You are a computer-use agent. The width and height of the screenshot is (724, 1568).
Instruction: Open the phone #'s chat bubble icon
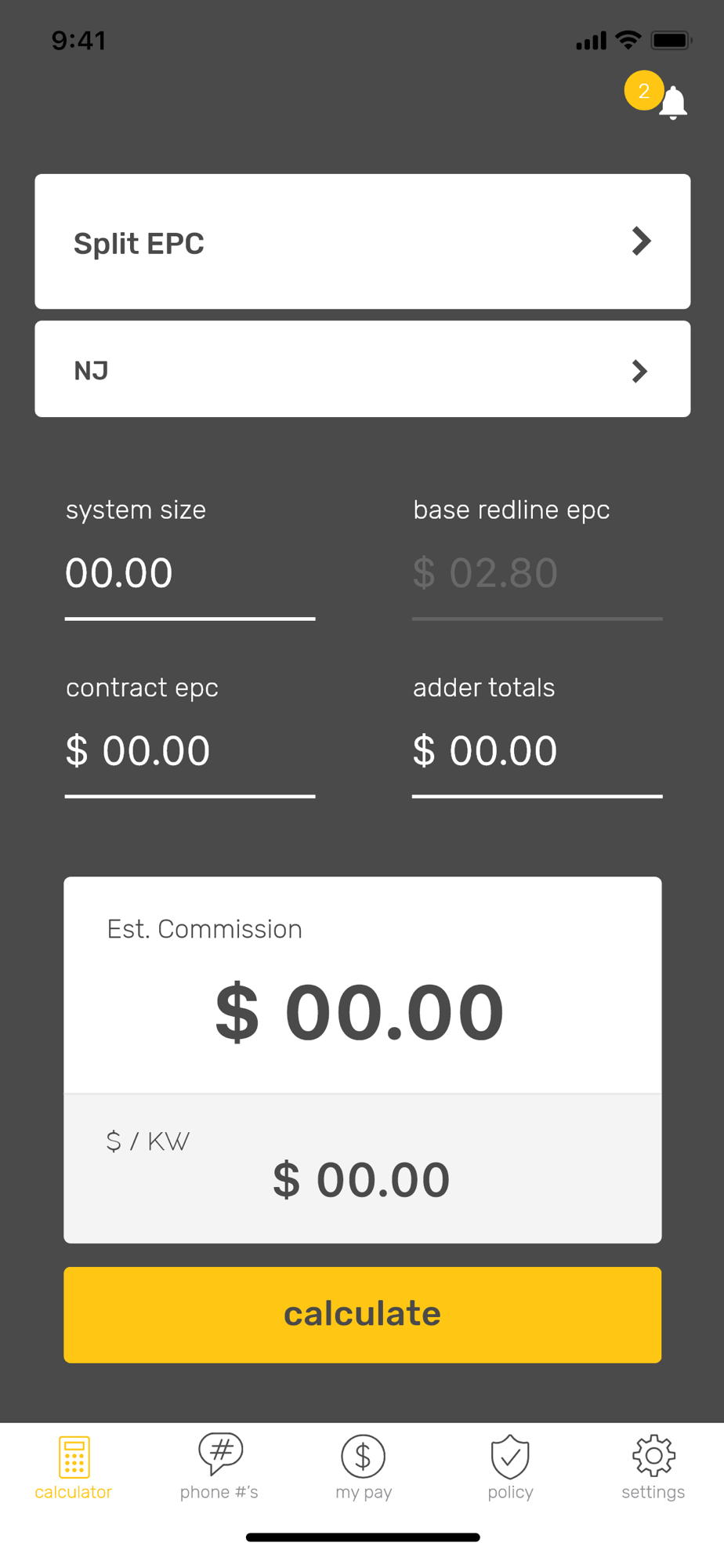point(220,1454)
